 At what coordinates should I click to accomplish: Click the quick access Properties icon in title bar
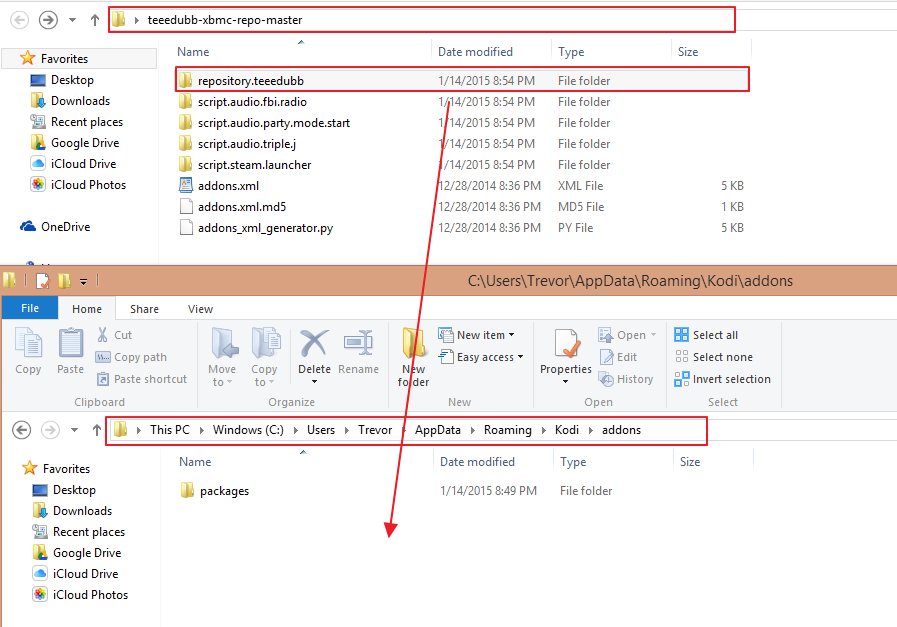tap(43, 280)
